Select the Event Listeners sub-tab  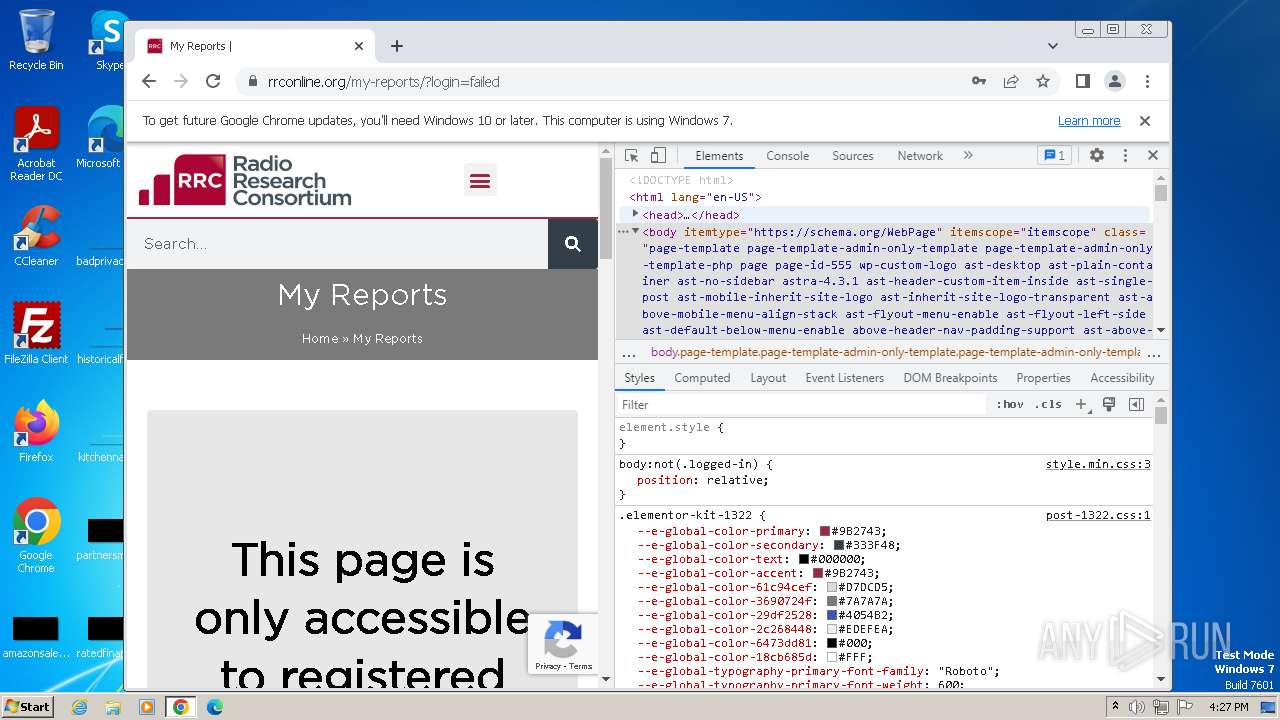[x=845, y=378]
